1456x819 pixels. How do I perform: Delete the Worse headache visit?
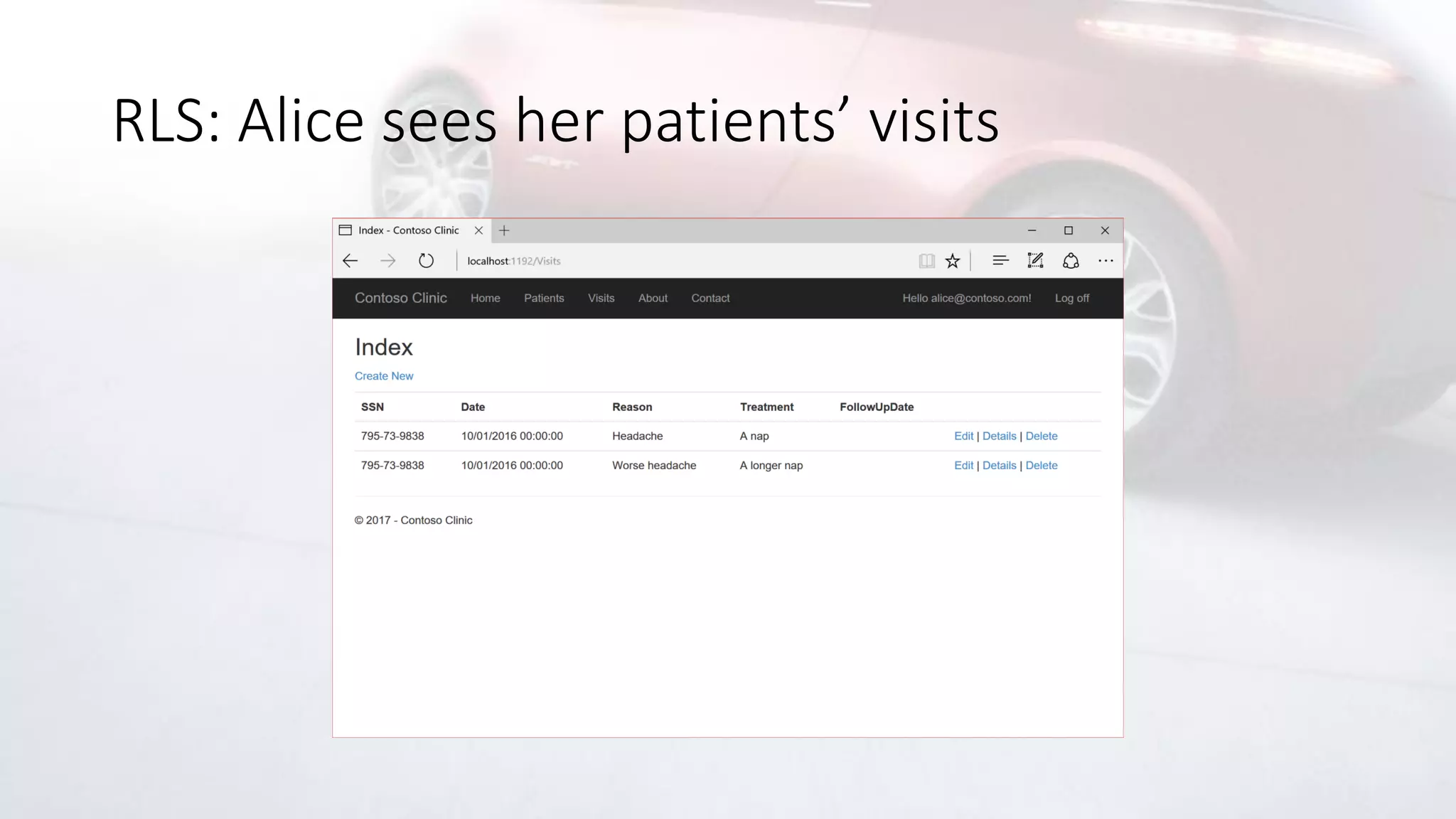pyautogui.click(x=1042, y=465)
